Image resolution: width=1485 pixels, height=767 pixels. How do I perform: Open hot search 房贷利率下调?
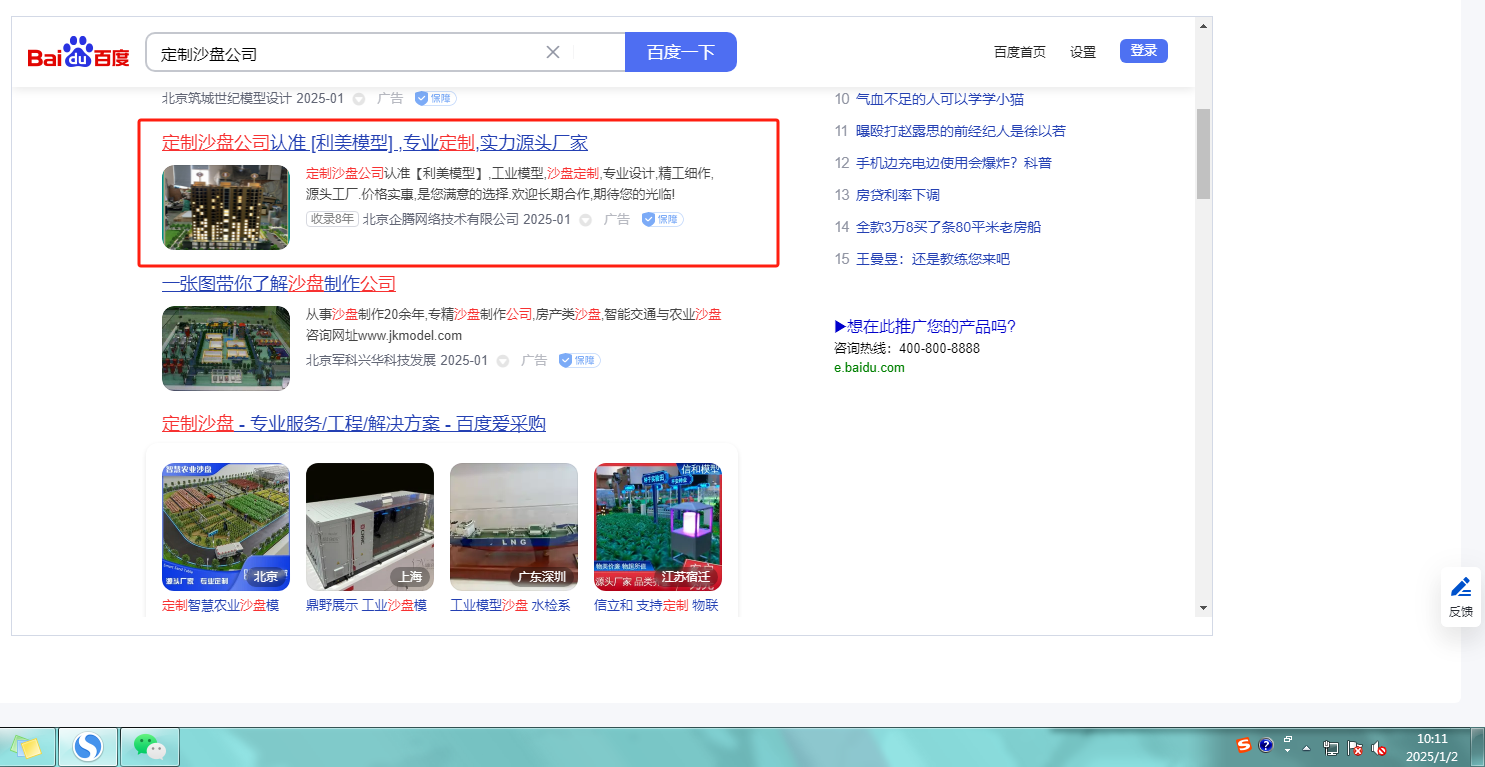[898, 195]
